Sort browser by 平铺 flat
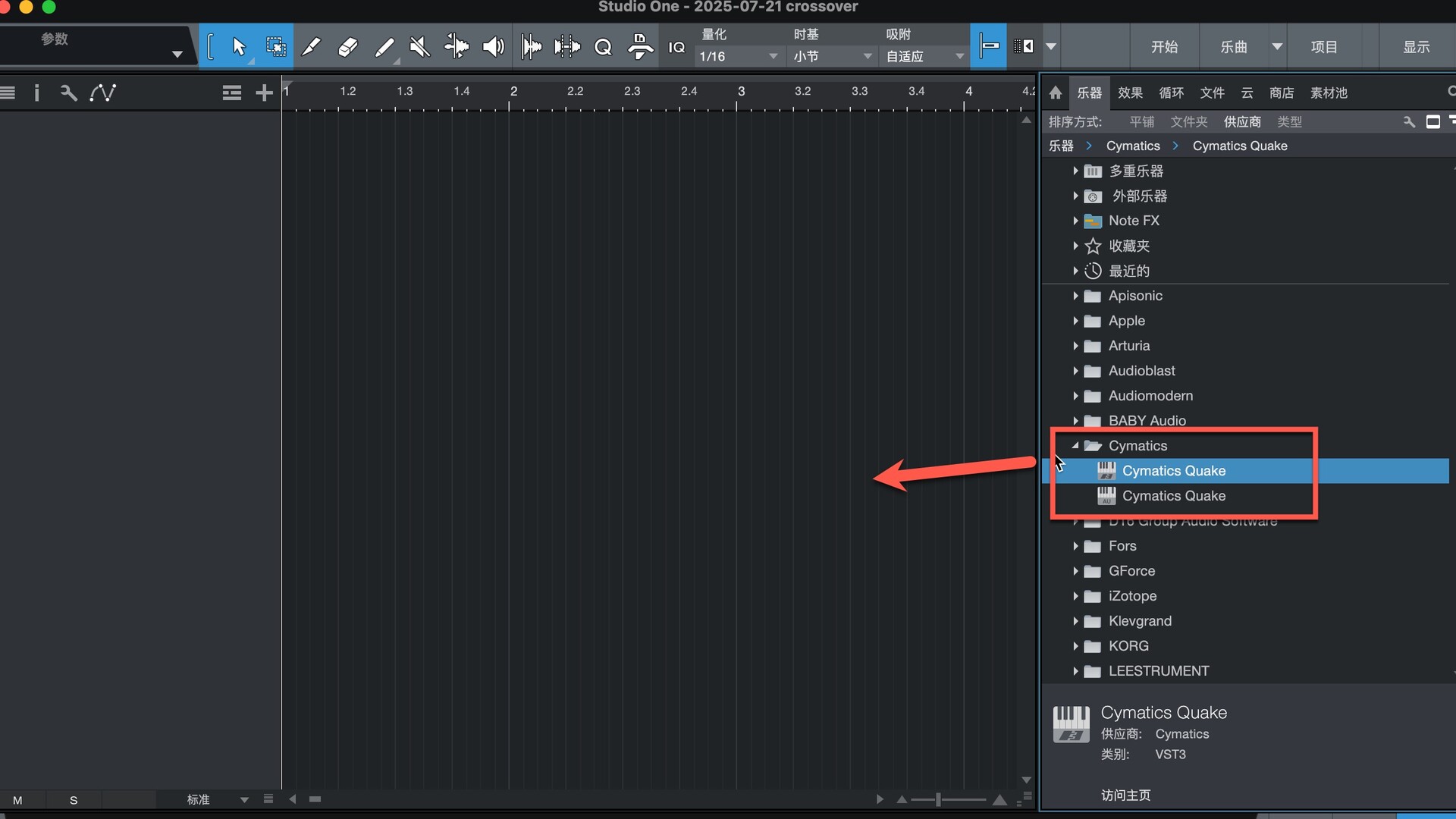The image size is (1456, 819). [x=1142, y=121]
